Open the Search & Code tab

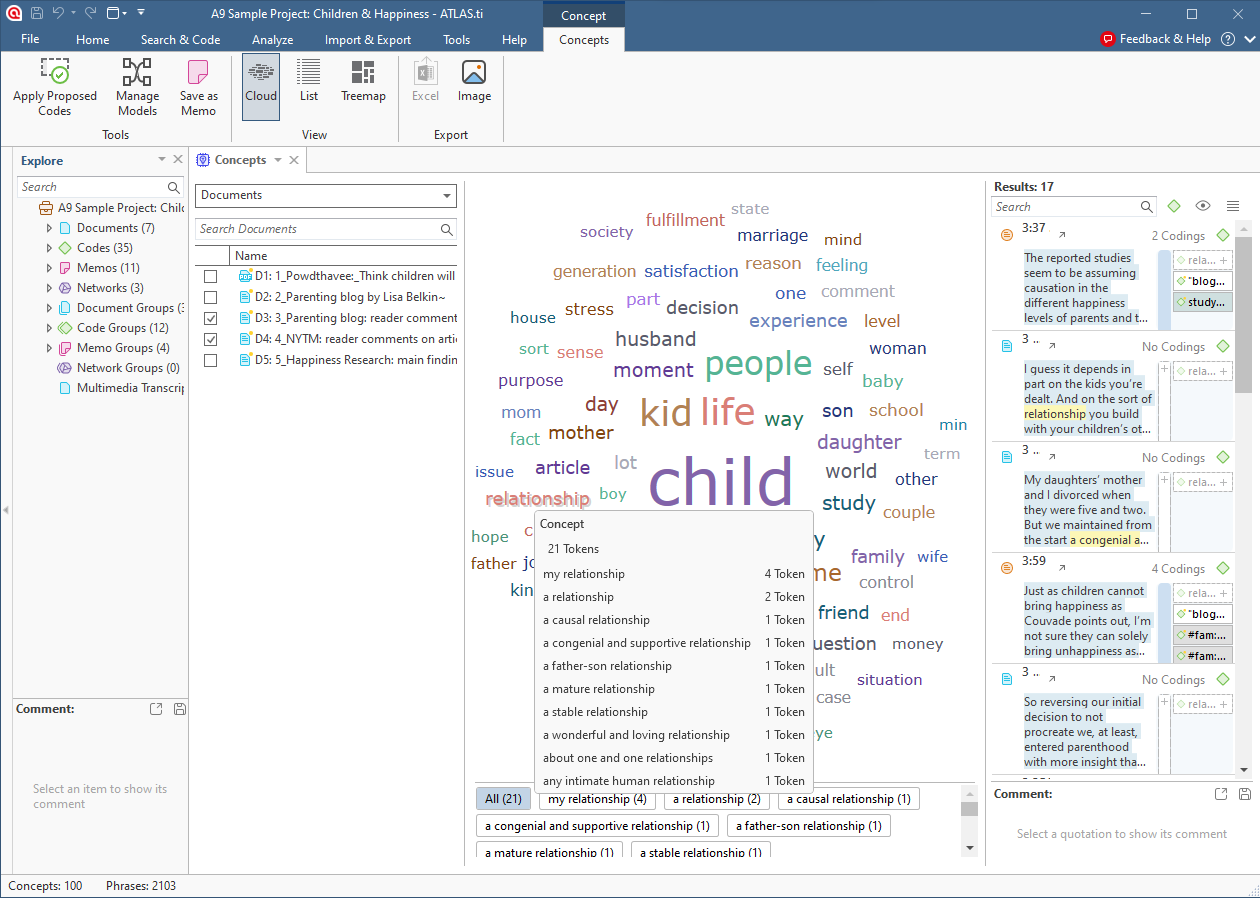[x=180, y=40]
